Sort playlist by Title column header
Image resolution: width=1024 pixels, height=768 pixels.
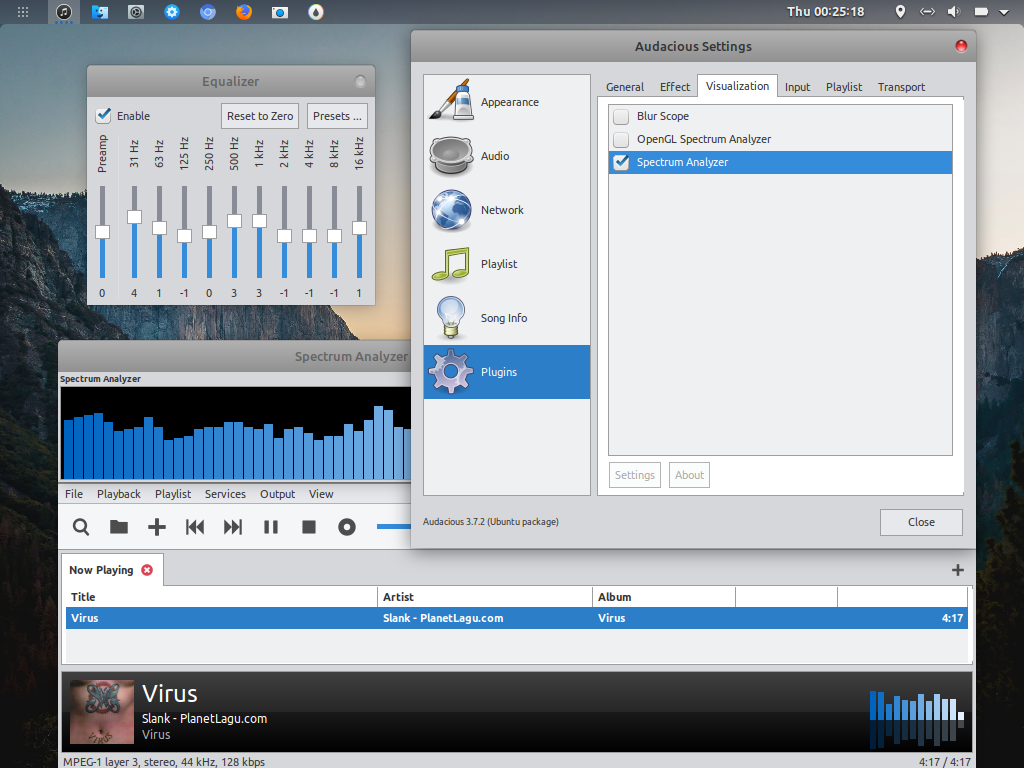pos(221,597)
